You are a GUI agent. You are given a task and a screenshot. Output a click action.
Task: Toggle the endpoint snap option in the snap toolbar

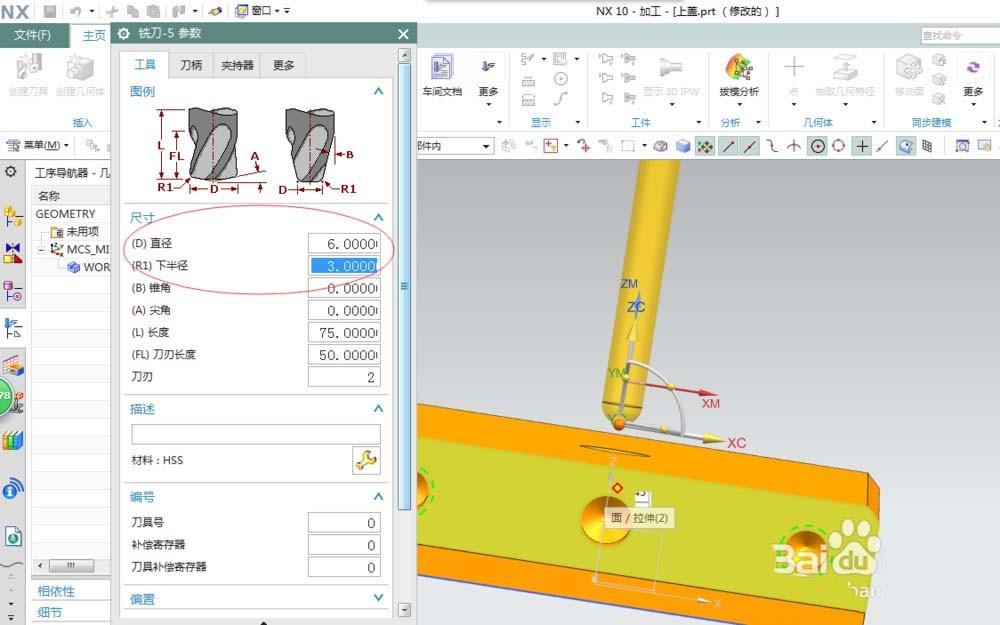726,146
